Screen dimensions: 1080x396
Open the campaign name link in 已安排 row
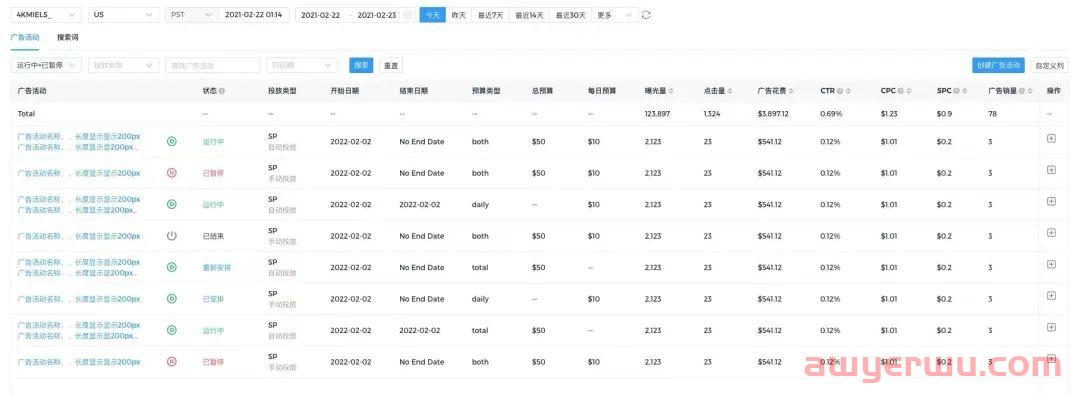[x=79, y=299]
